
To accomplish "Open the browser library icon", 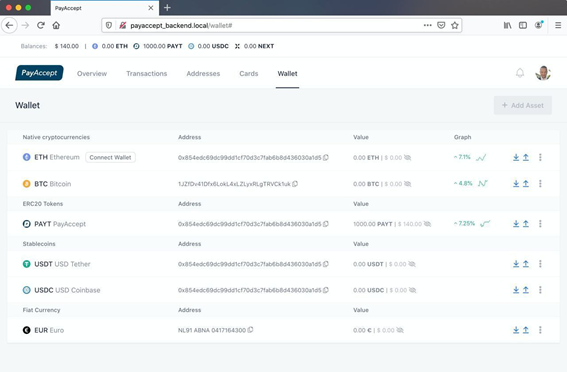I will 508,25.
